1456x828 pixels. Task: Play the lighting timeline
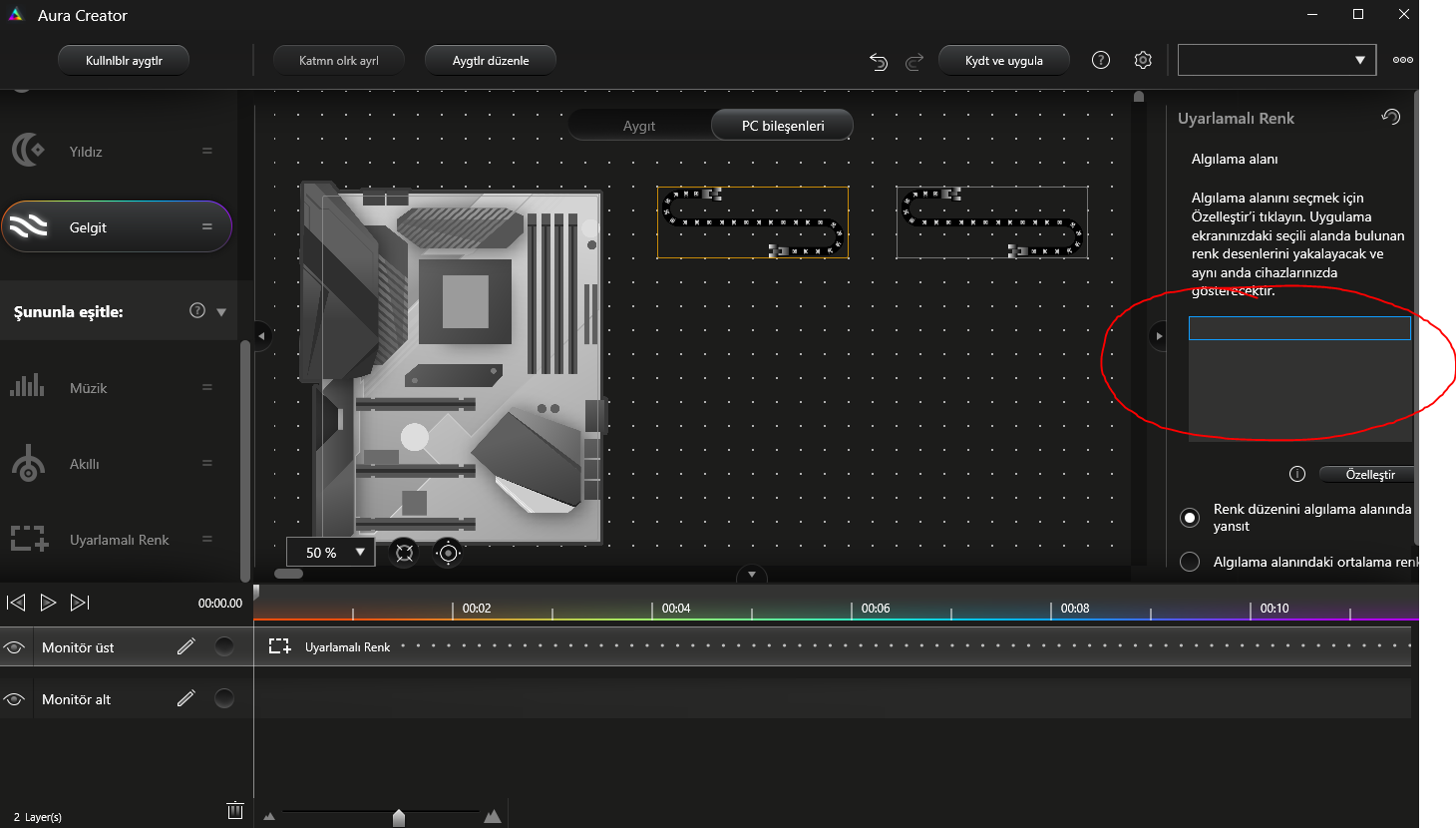tap(48, 603)
